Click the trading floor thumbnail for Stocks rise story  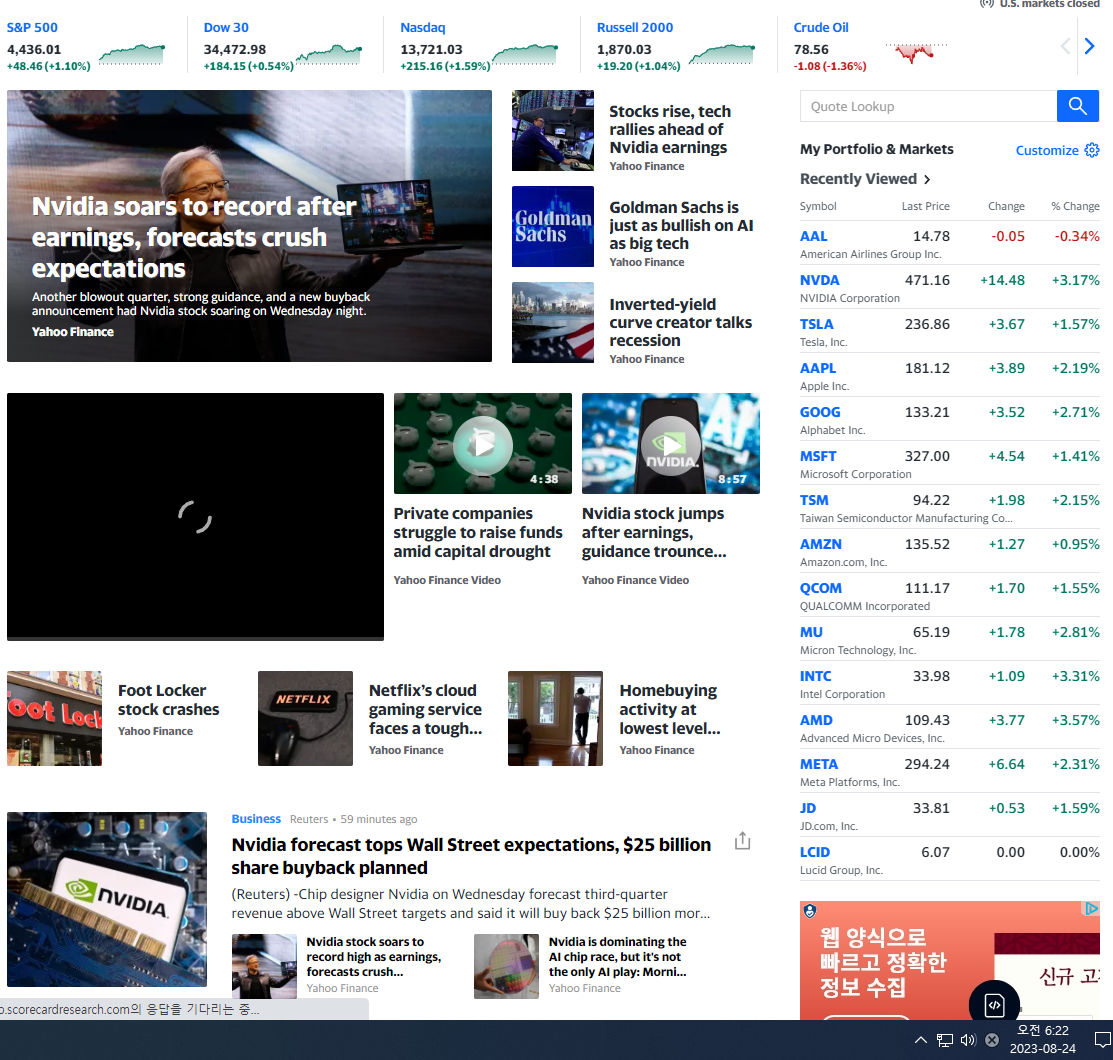(553, 131)
